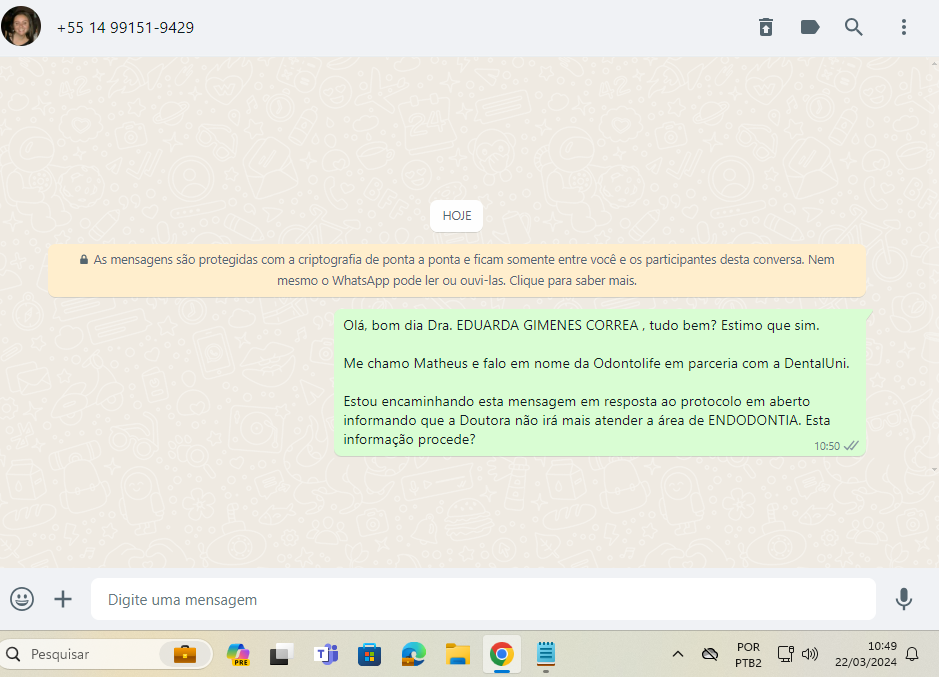This screenshot has height=677, width=939.
Task: Click the chat scrollbar up arrow
Action: 935,62
